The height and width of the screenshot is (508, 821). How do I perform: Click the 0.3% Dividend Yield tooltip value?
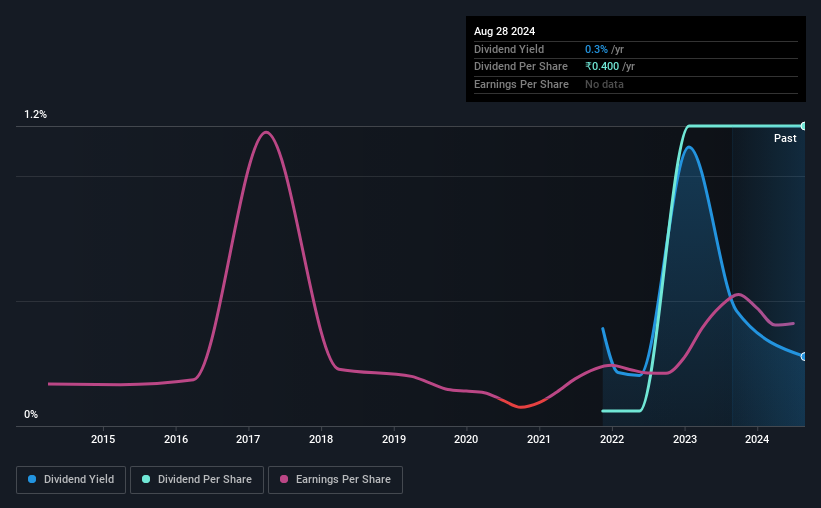596,49
